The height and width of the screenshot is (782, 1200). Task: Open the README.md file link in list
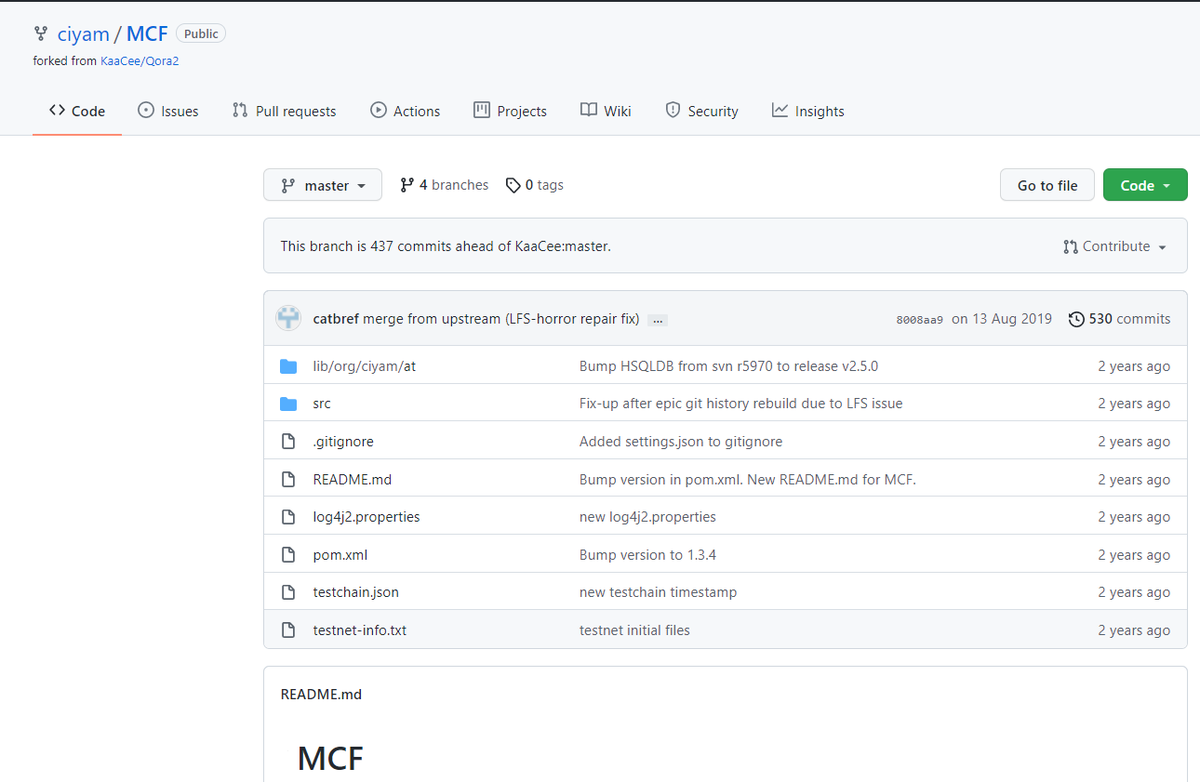(352, 479)
